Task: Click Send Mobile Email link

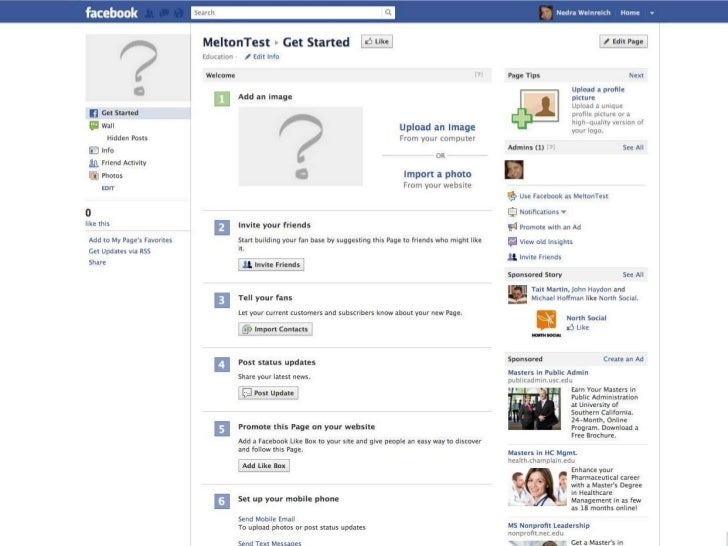Action: (266, 519)
